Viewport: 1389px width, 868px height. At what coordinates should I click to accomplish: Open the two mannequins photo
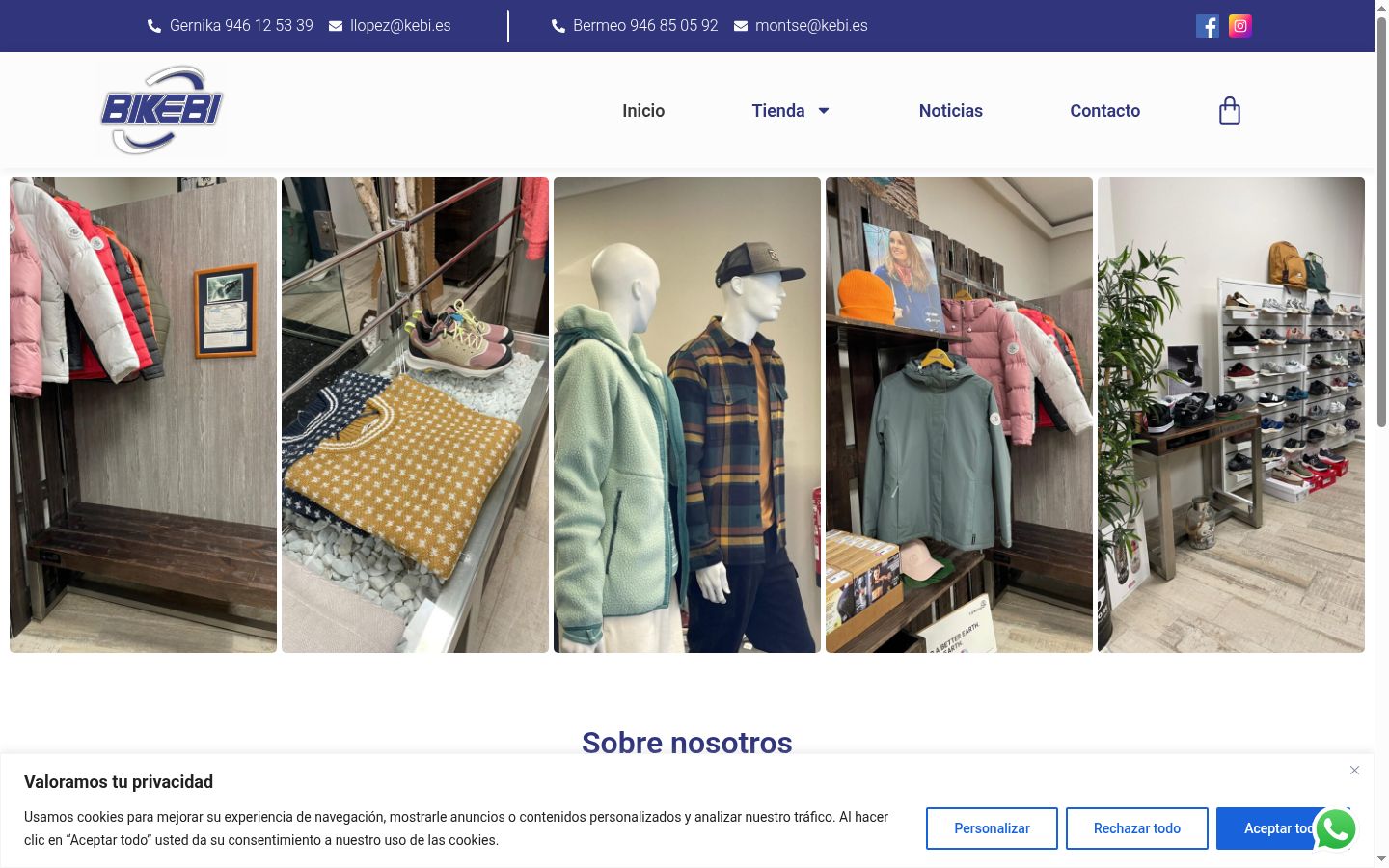687,415
